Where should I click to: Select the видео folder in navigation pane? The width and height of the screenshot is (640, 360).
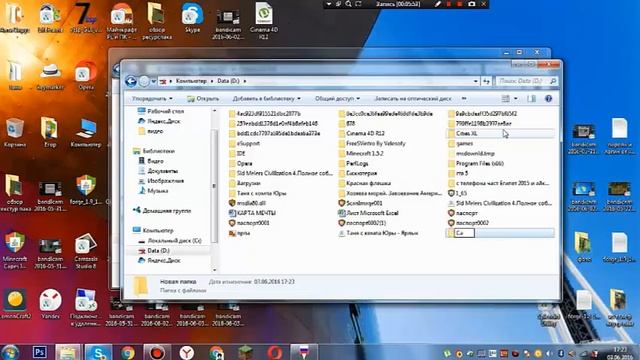(x=151, y=131)
